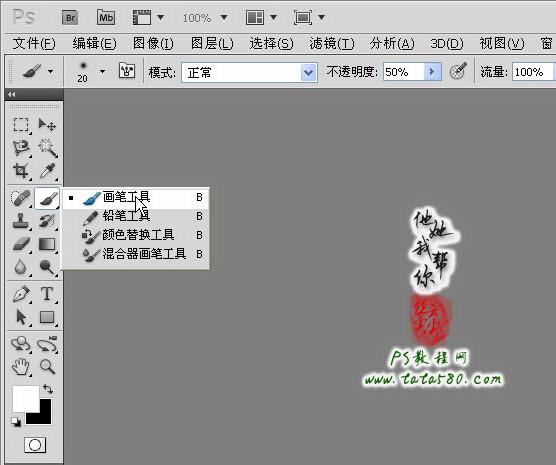Viewport: 556px width, 465px height.
Task: Toggle tablet pressure for opacity
Action: (458, 71)
